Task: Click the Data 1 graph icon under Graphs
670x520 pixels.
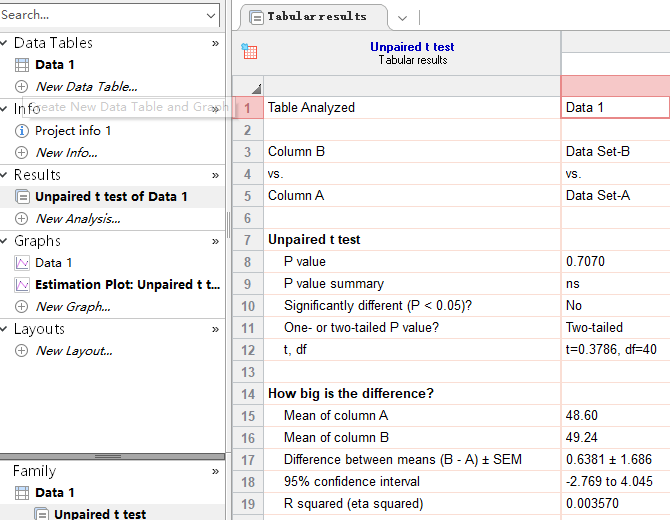Action: click(22, 263)
